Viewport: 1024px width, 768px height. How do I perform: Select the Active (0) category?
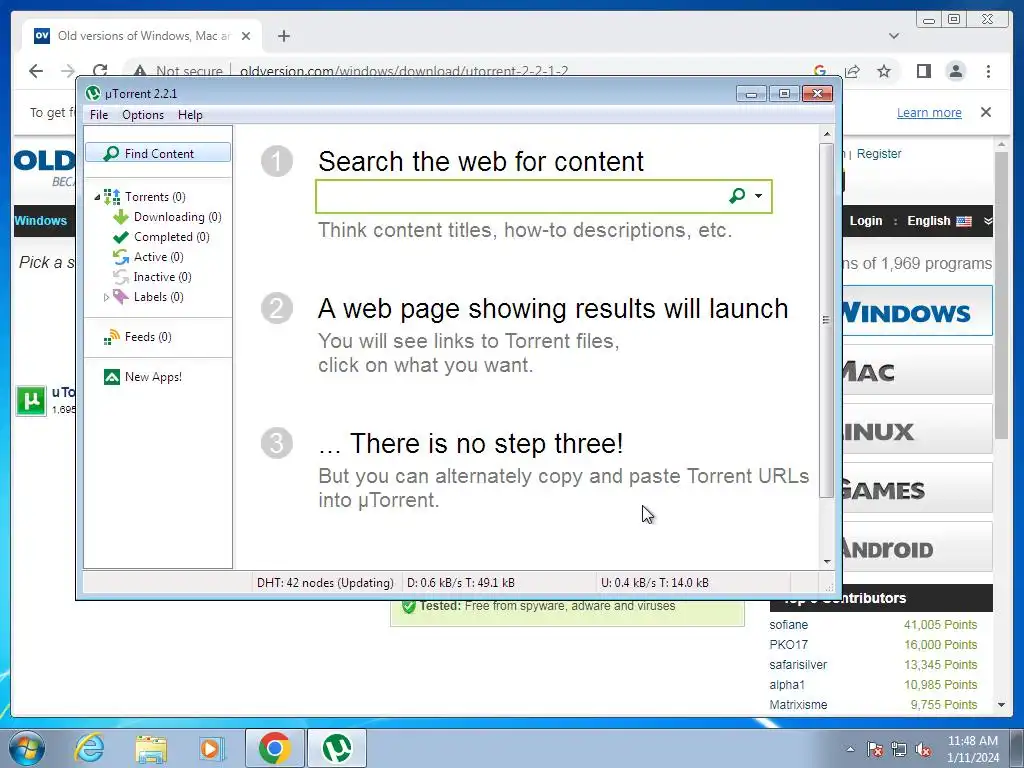click(158, 257)
